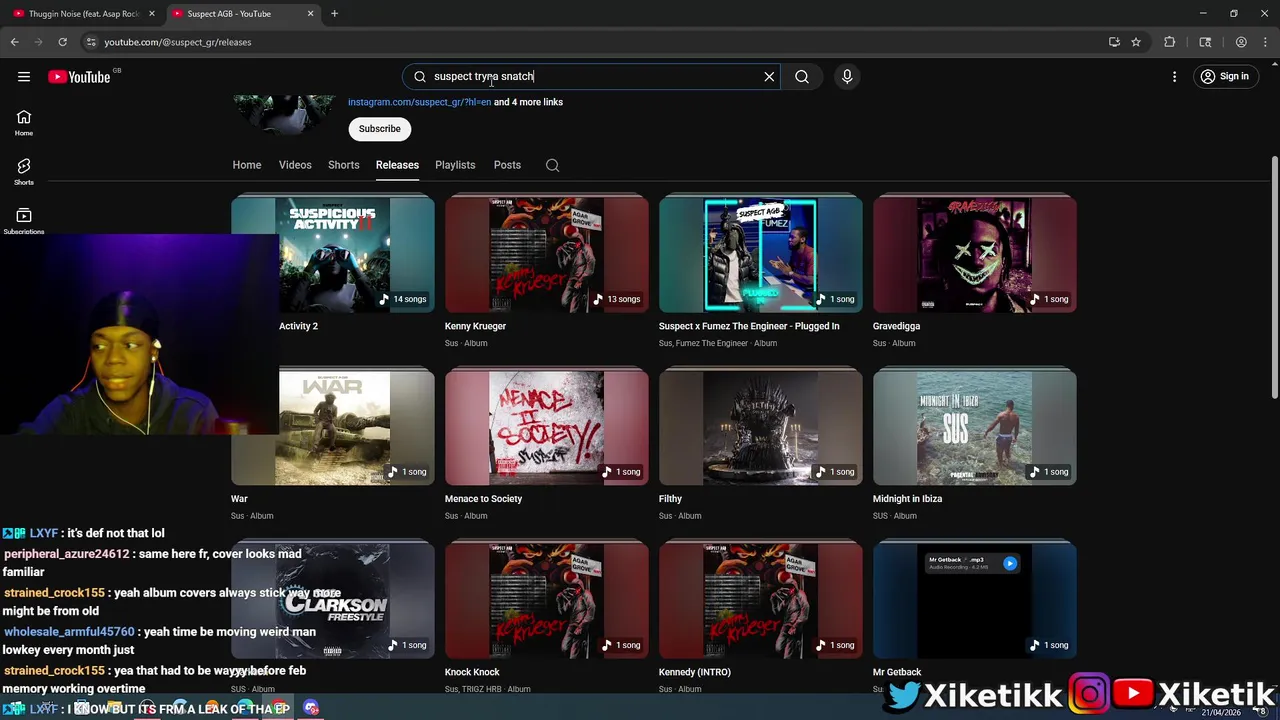The height and width of the screenshot is (720, 1280).
Task: Open Subscriptions in the sidebar
Action: pyautogui.click(x=24, y=220)
